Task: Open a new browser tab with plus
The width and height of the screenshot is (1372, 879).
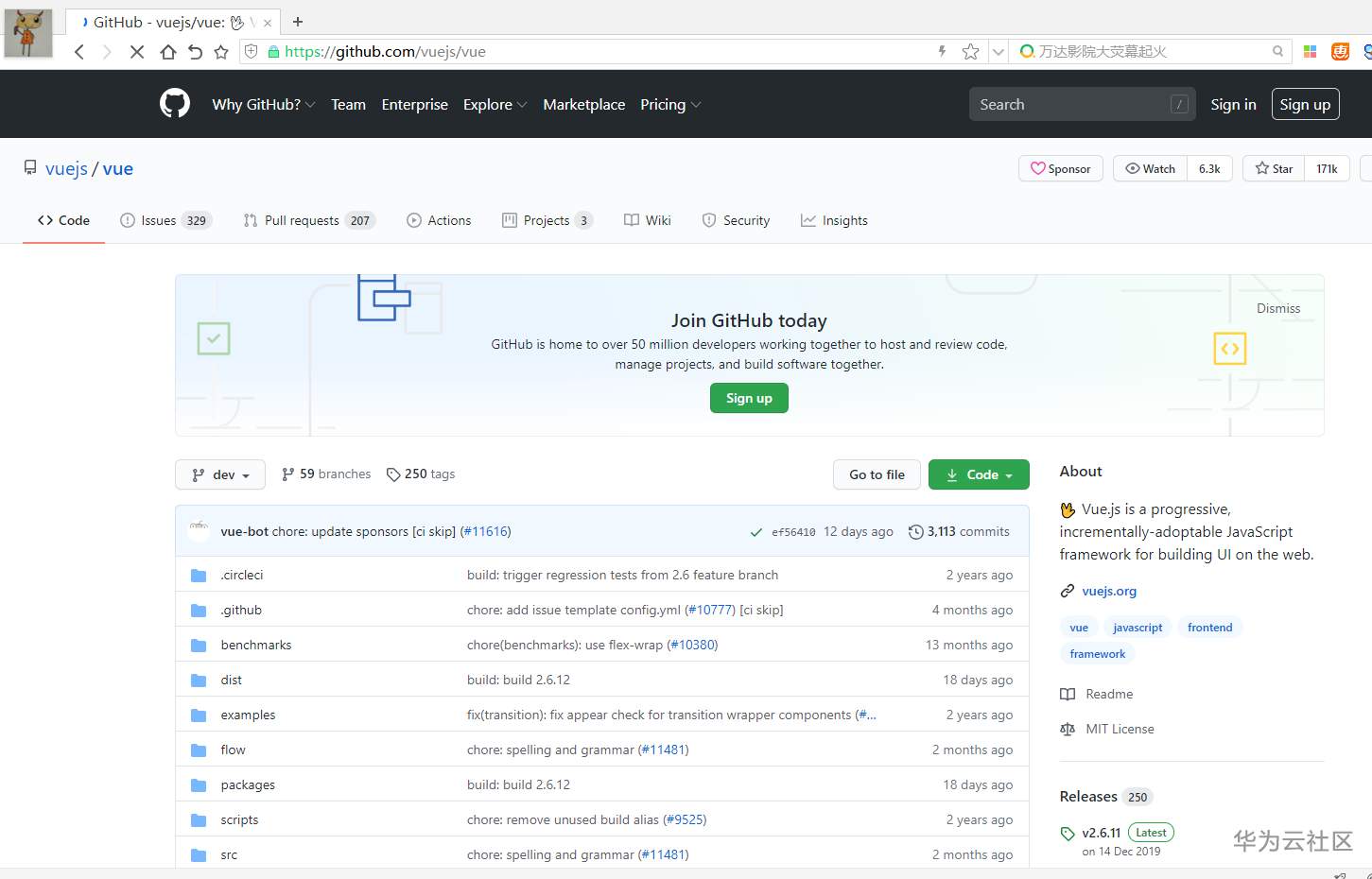Action: (298, 22)
